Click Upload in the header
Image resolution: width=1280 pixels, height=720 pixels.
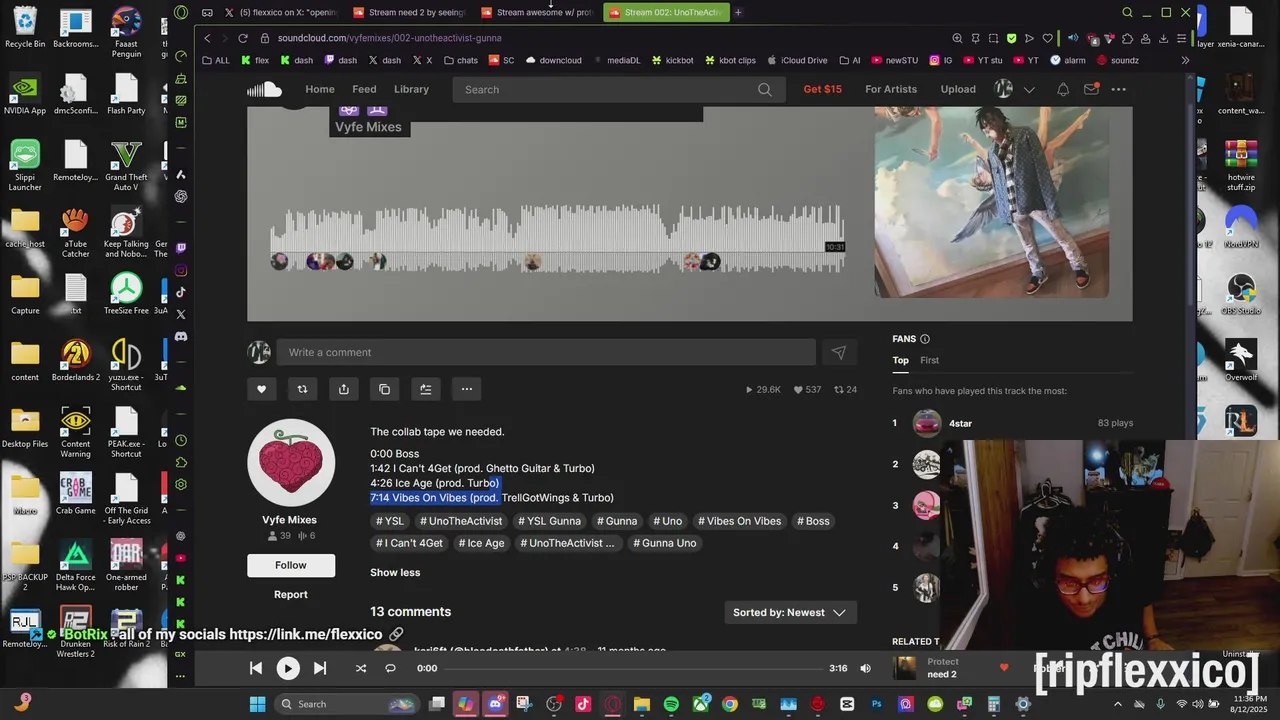coord(958,89)
